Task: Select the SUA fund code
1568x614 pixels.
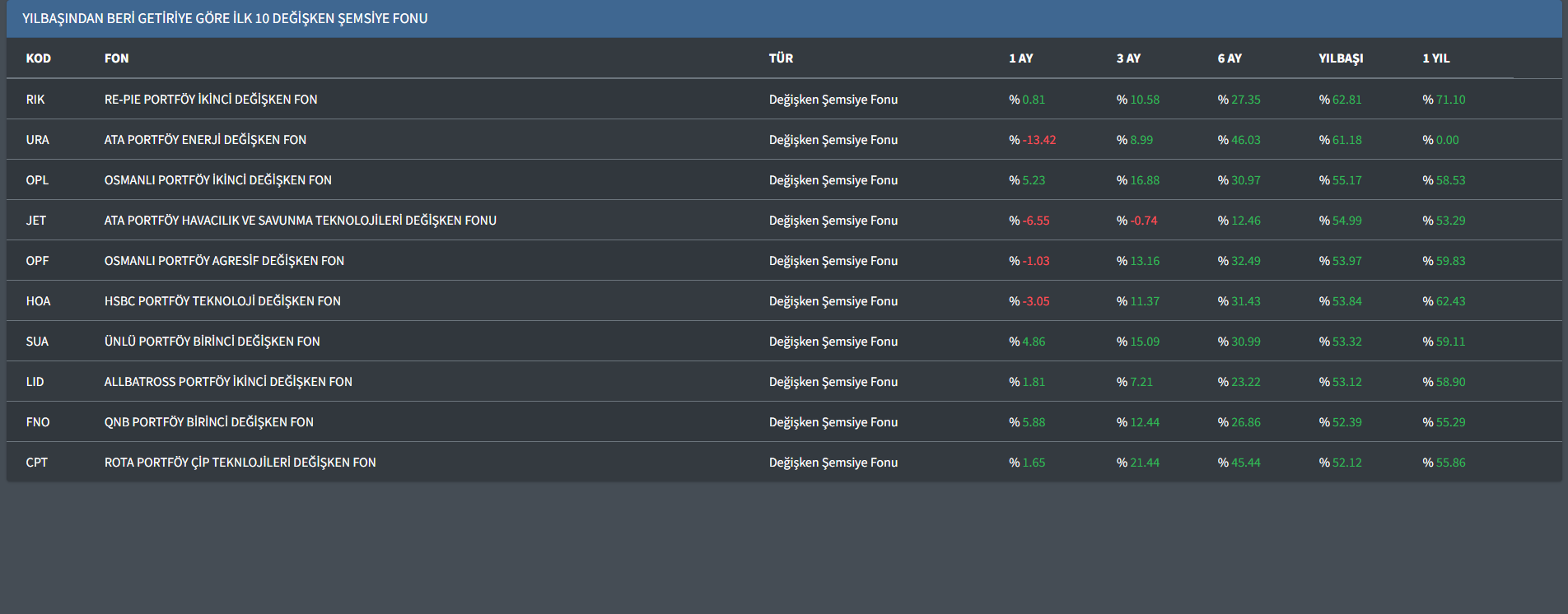Action: click(x=37, y=342)
